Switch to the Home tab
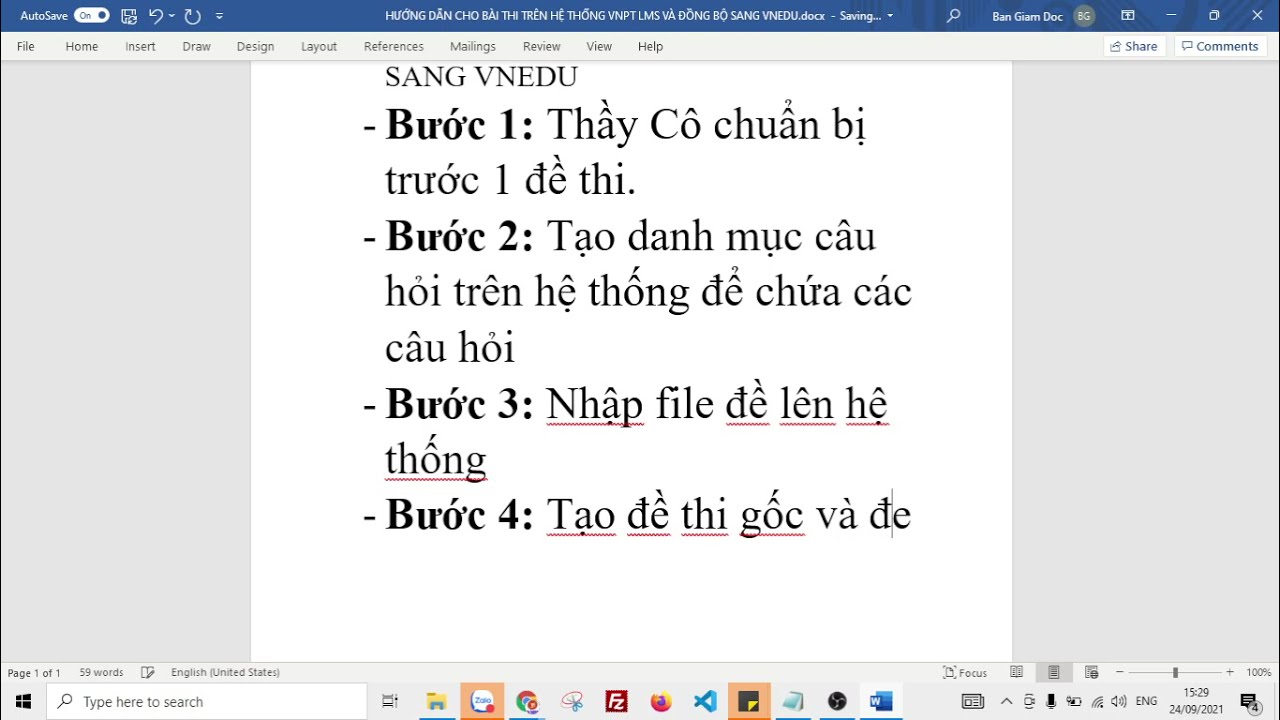Image resolution: width=1280 pixels, height=720 pixels. point(82,46)
